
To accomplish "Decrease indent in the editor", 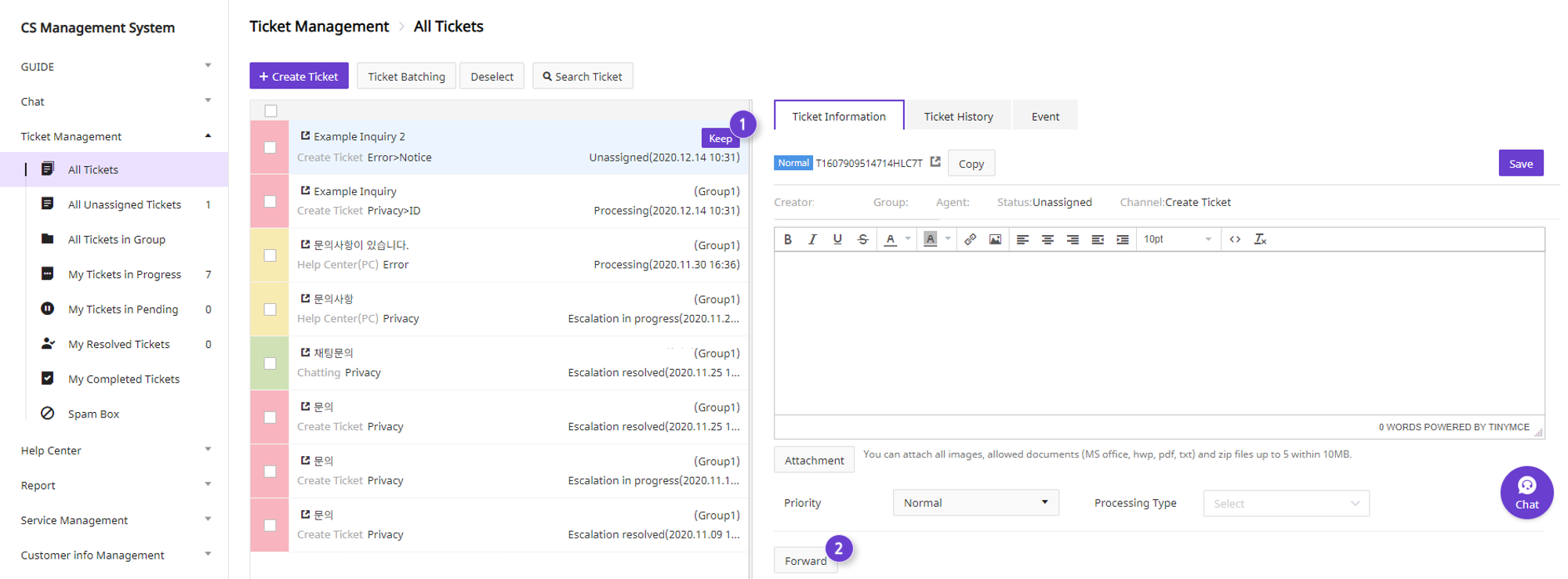I will click(1098, 239).
